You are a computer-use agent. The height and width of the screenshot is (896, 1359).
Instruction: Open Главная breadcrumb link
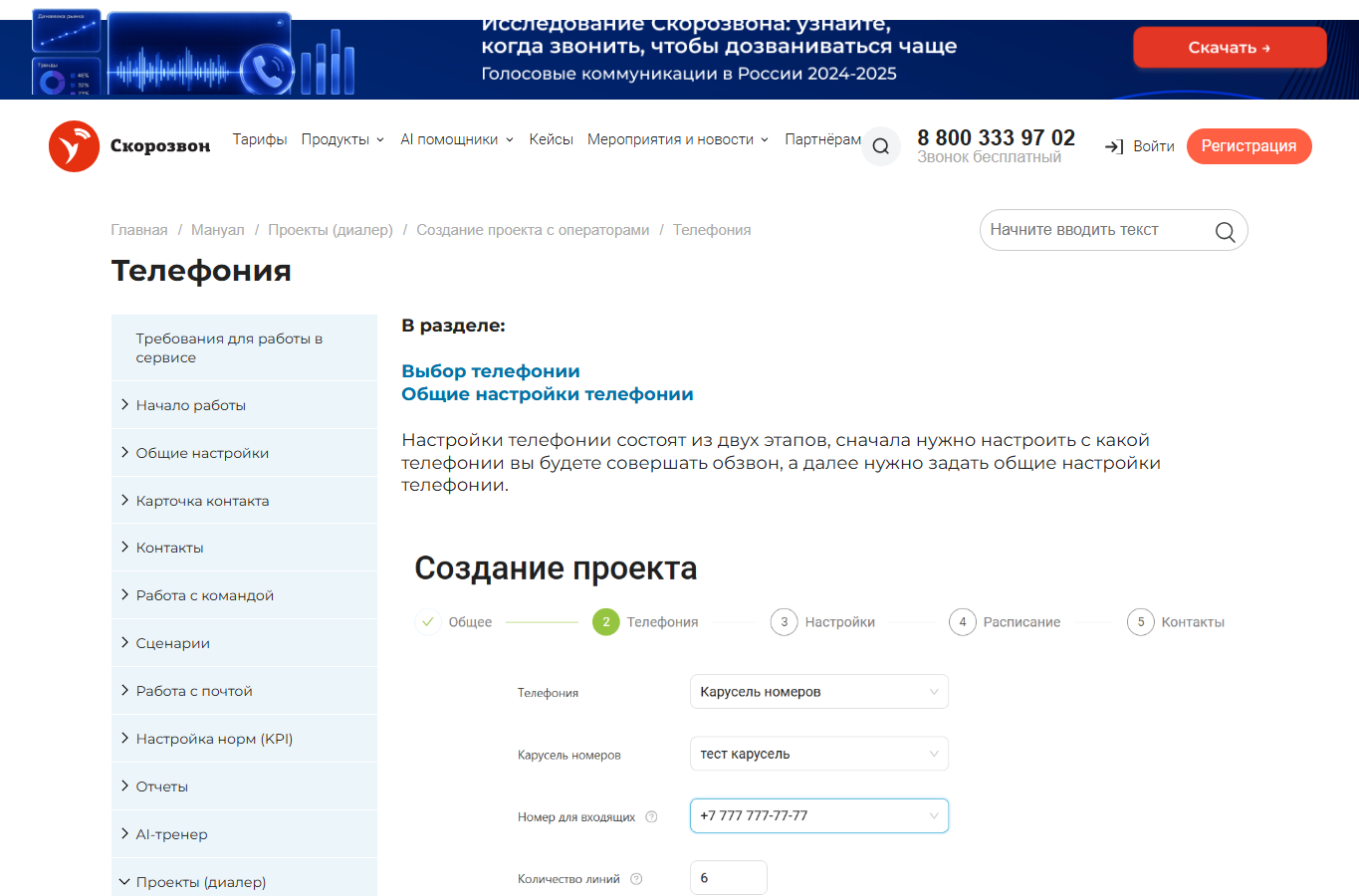[x=139, y=230]
